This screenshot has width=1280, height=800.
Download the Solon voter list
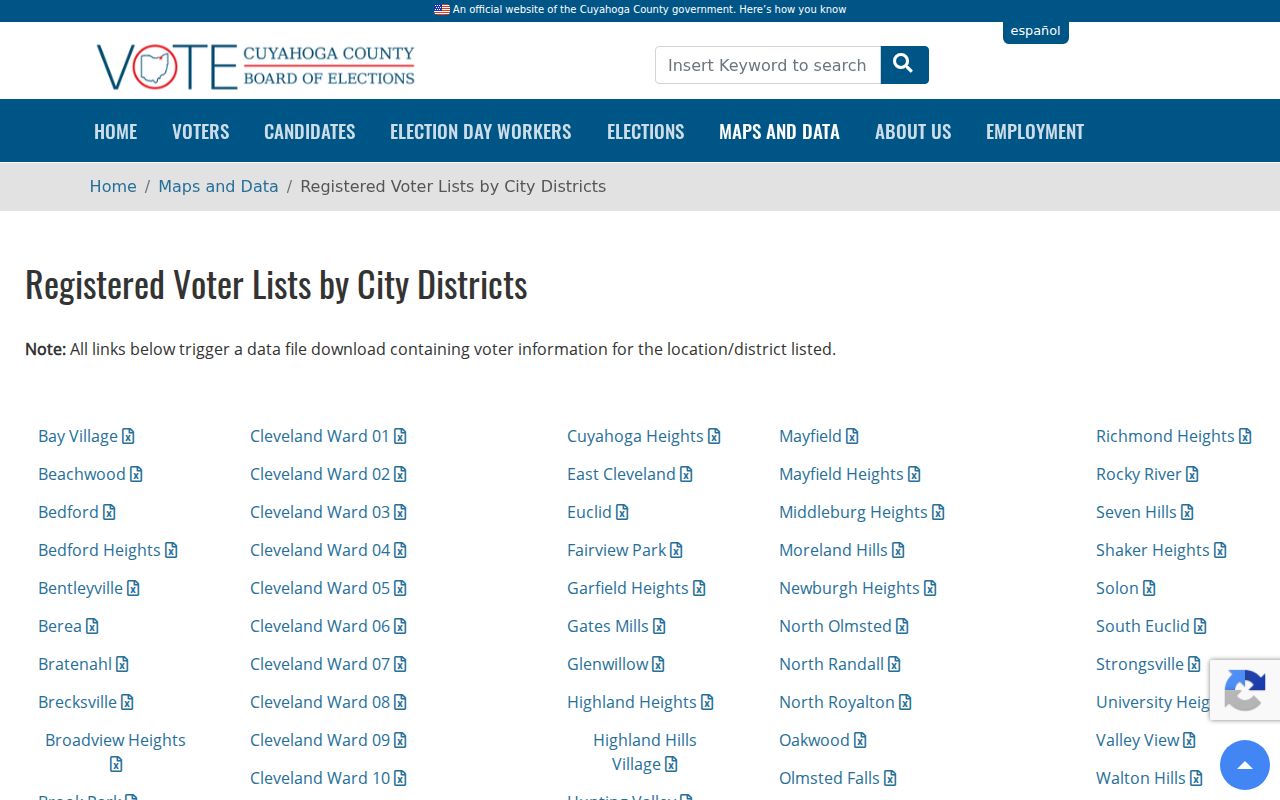click(1126, 588)
